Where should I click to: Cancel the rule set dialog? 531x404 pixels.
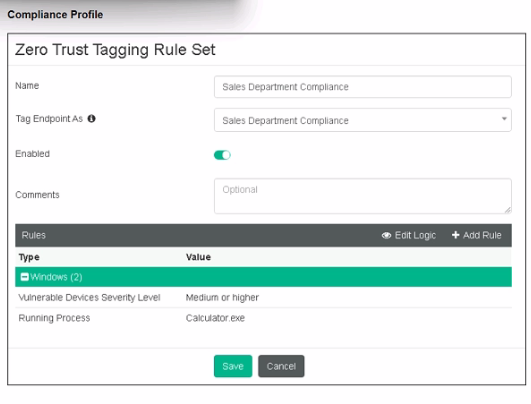281,366
